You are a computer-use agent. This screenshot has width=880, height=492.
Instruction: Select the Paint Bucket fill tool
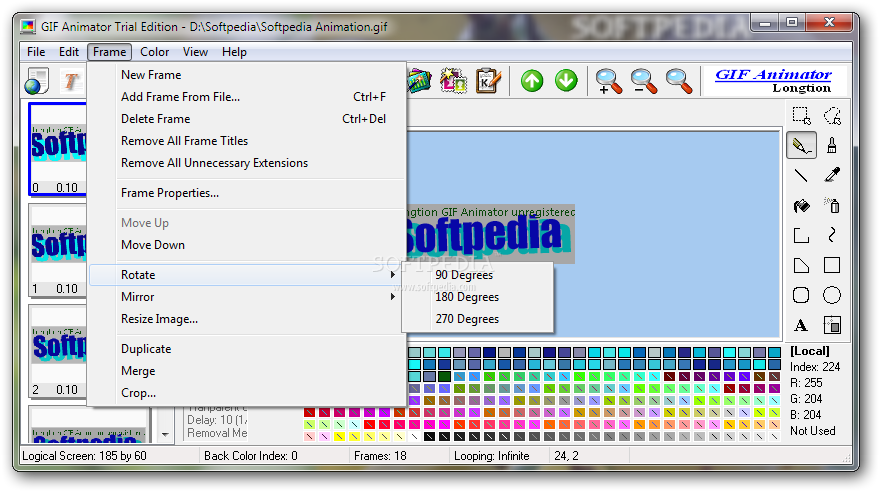tap(801, 206)
